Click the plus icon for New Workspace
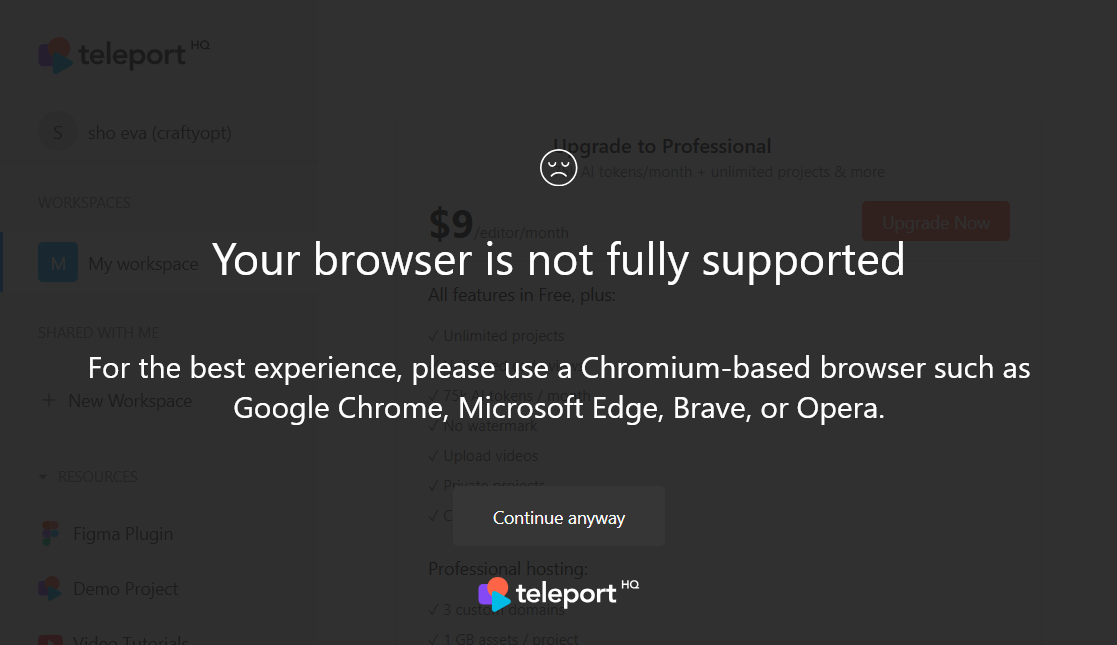 tap(48, 401)
